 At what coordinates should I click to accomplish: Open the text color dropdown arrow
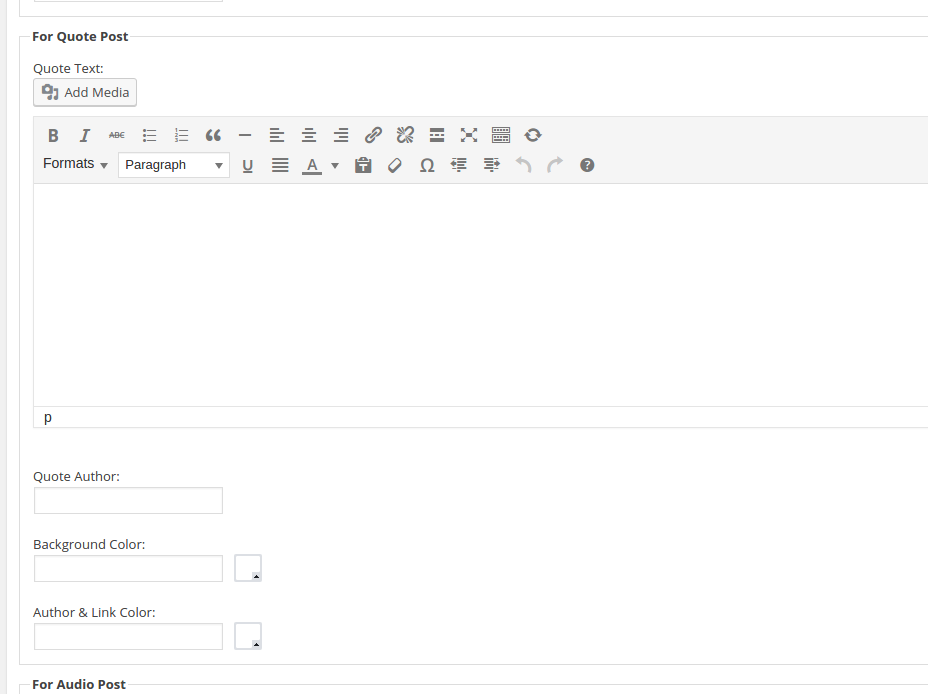335,166
